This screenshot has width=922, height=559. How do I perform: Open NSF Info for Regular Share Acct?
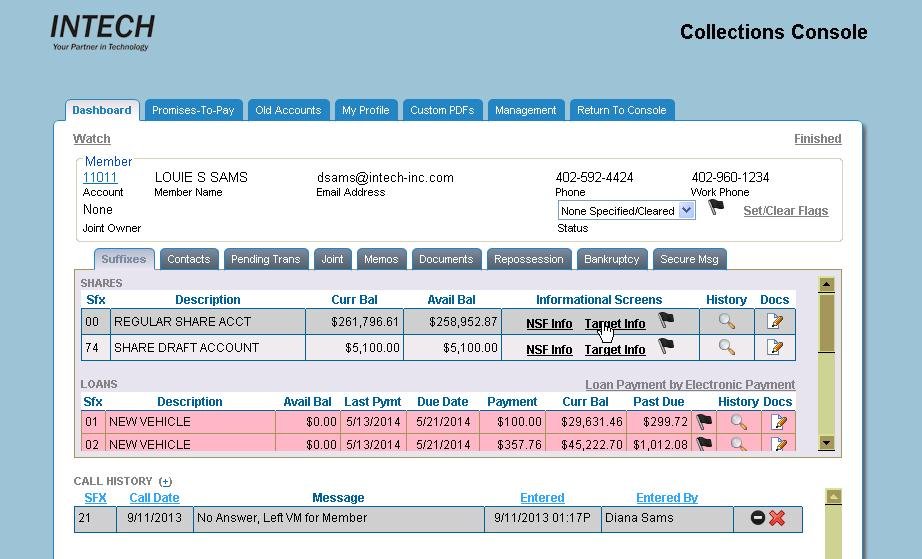coord(549,323)
